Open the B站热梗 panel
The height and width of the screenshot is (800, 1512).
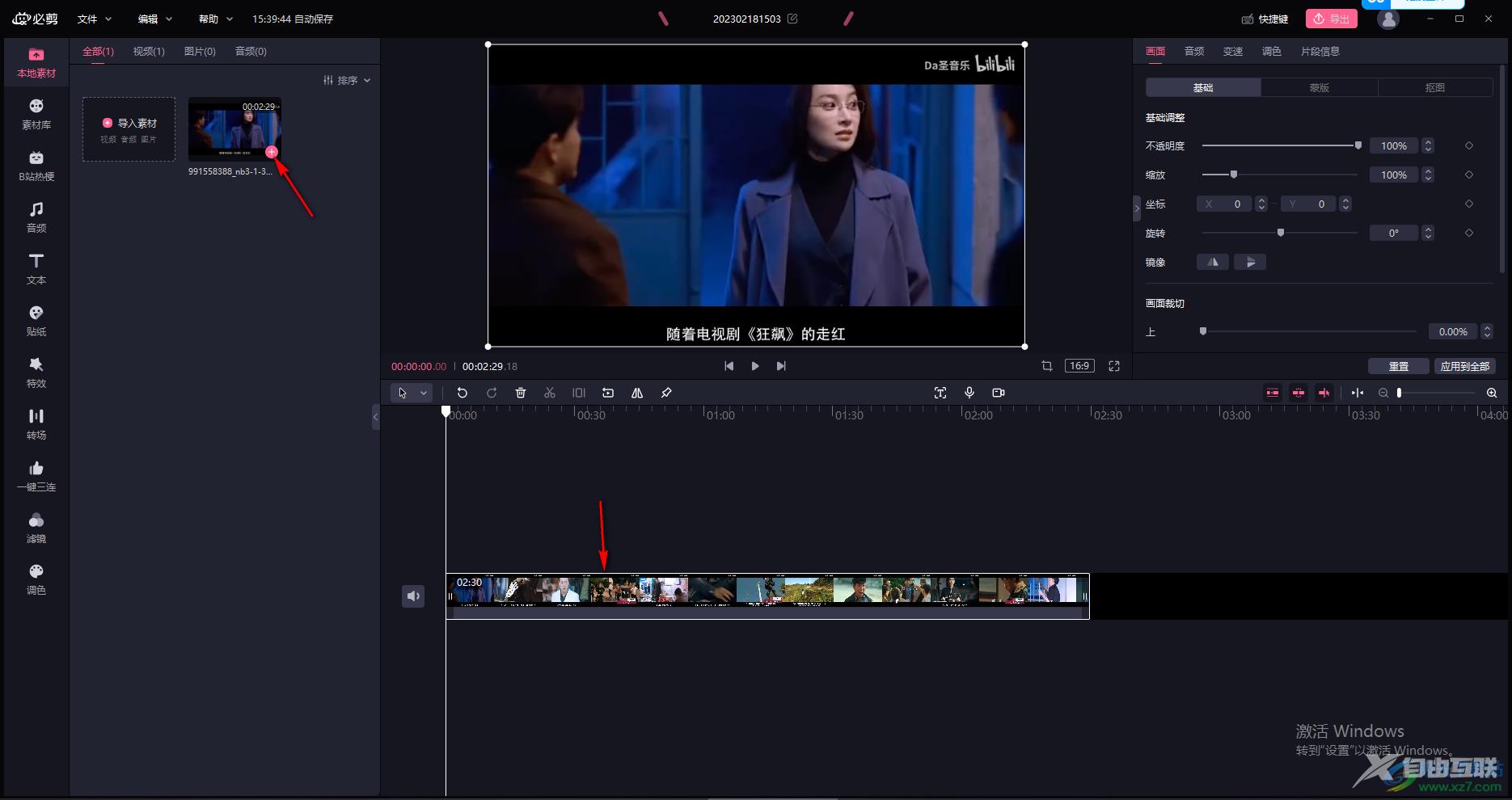pyautogui.click(x=36, y=166)
